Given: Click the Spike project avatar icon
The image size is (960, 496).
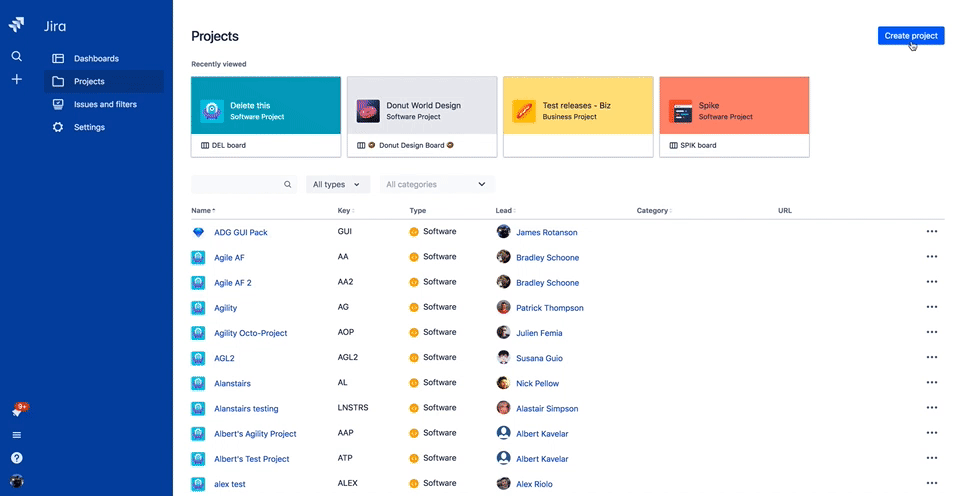Looking at the screenshot, I should click(680, 111).
